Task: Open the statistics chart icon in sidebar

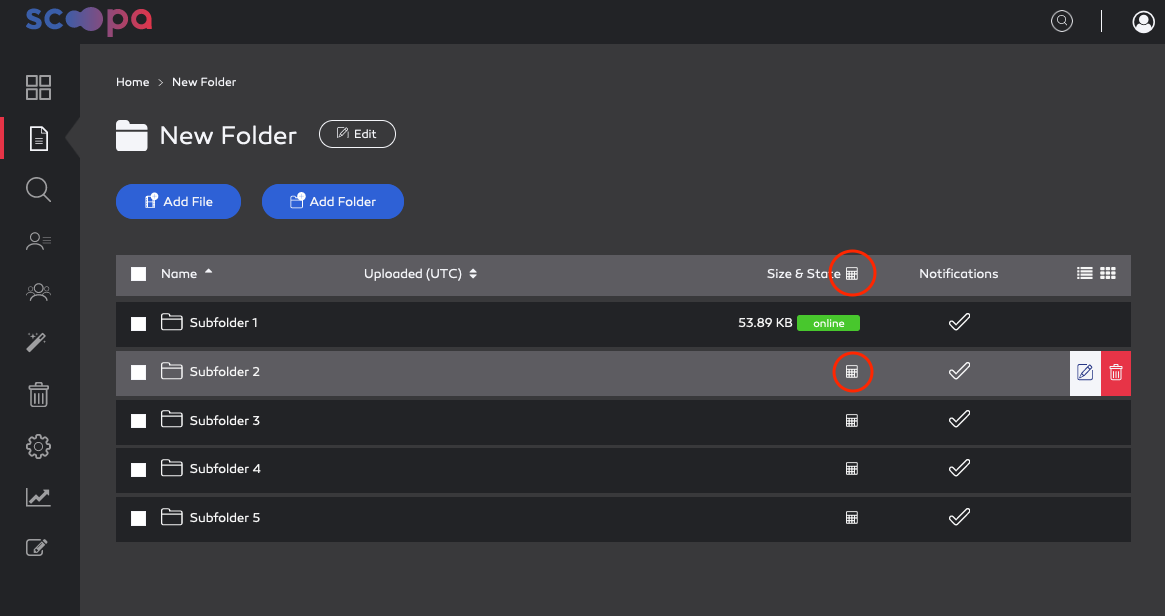Action: pyautogui.click(x=38, y=497)
